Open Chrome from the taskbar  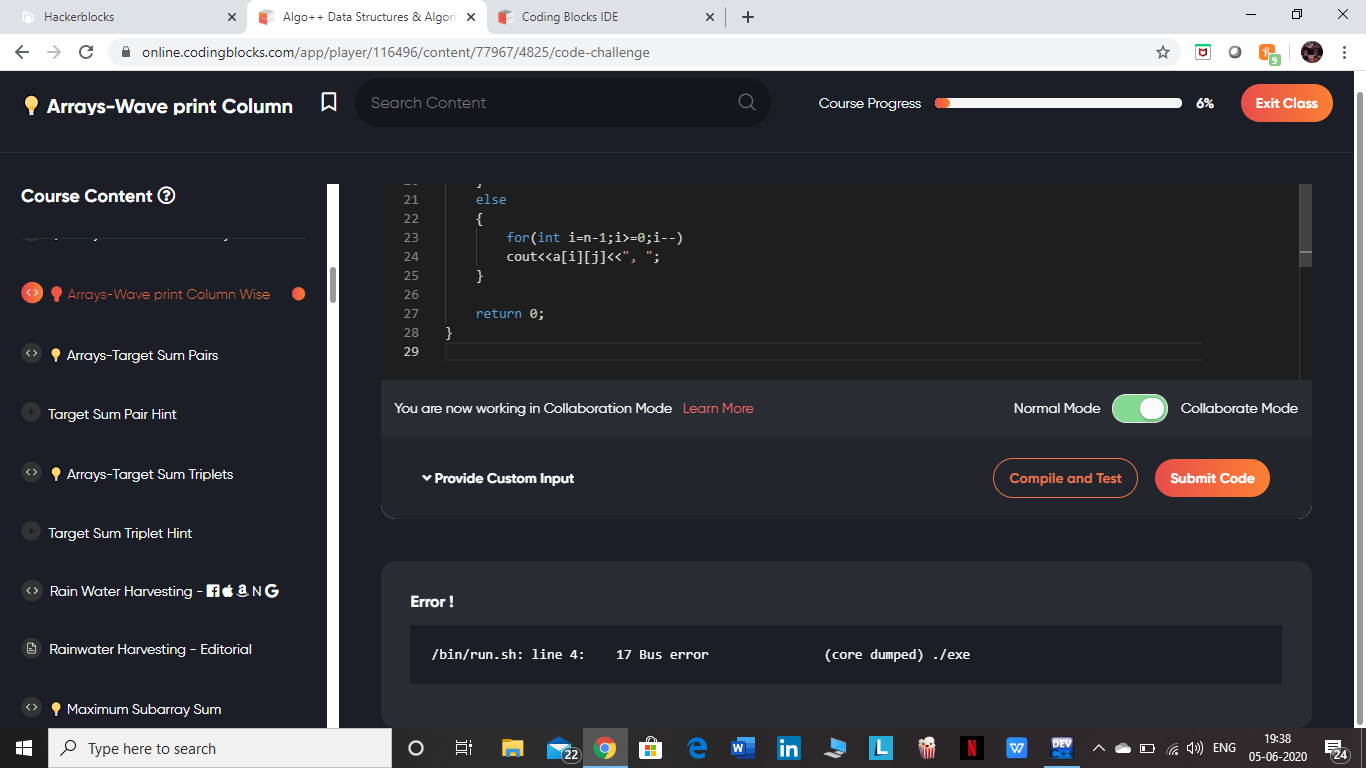coord(604,748)
